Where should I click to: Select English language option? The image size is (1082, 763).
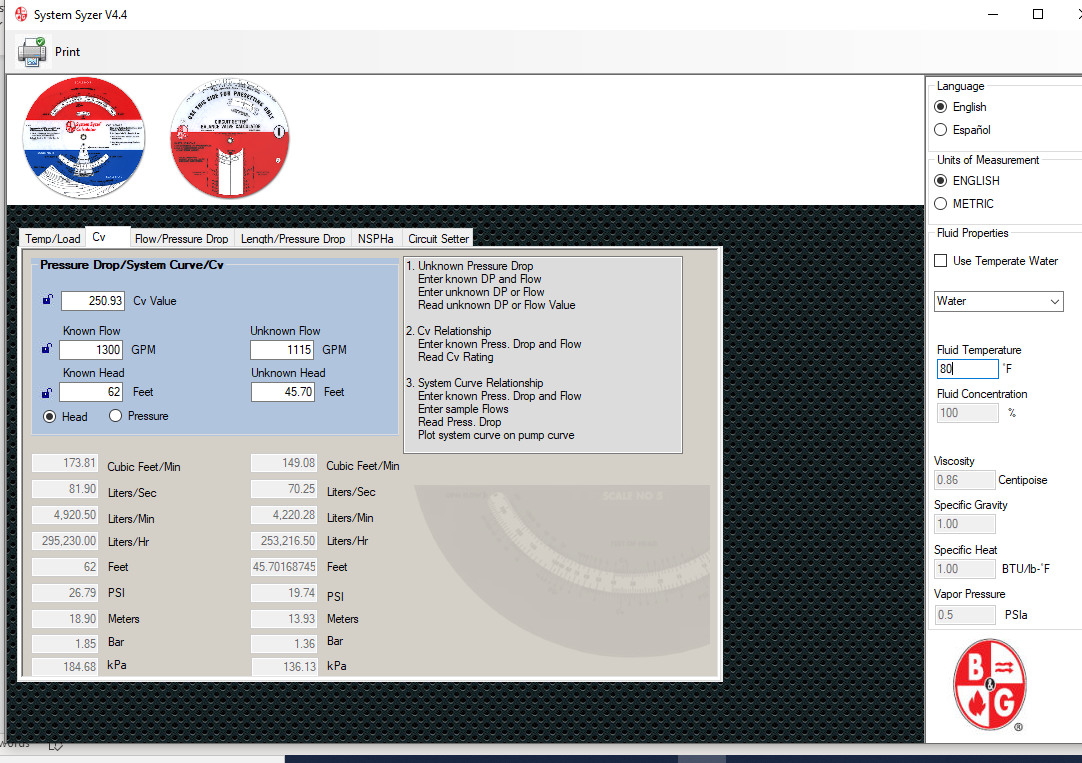[941, 107]
